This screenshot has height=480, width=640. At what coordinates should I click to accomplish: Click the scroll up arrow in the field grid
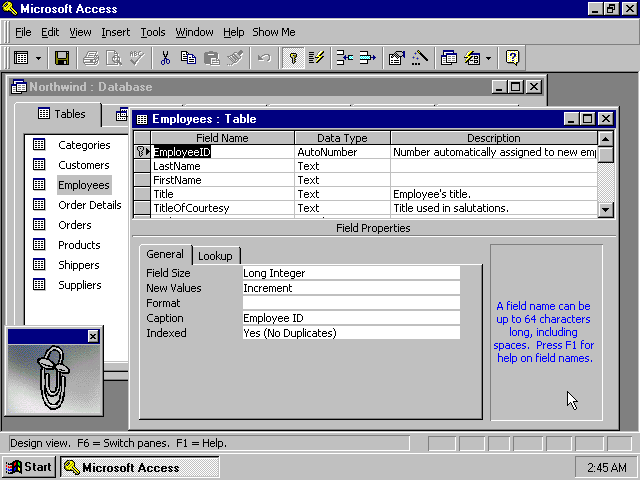pyautogui.click(x=606, y=139)
